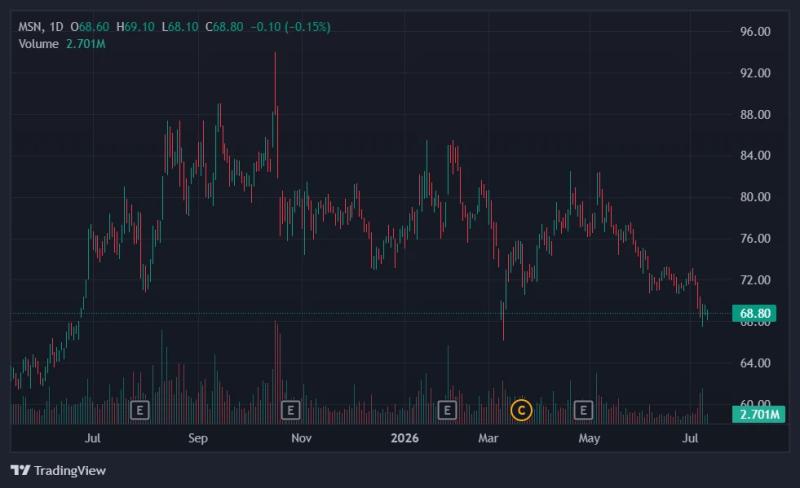Click the 80.00 label on the price axis
This screenshot has height=488, width=800.
tap(755, 197)
